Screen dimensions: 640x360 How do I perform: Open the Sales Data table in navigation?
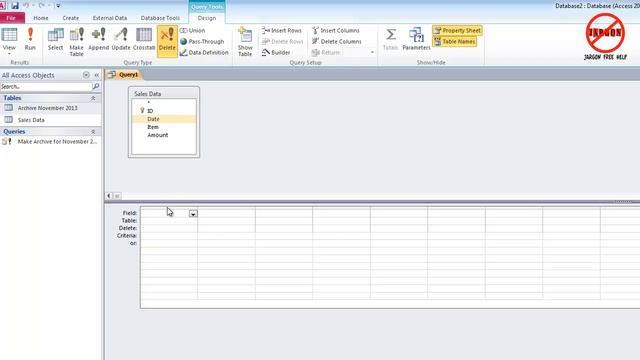coord(31,120)
